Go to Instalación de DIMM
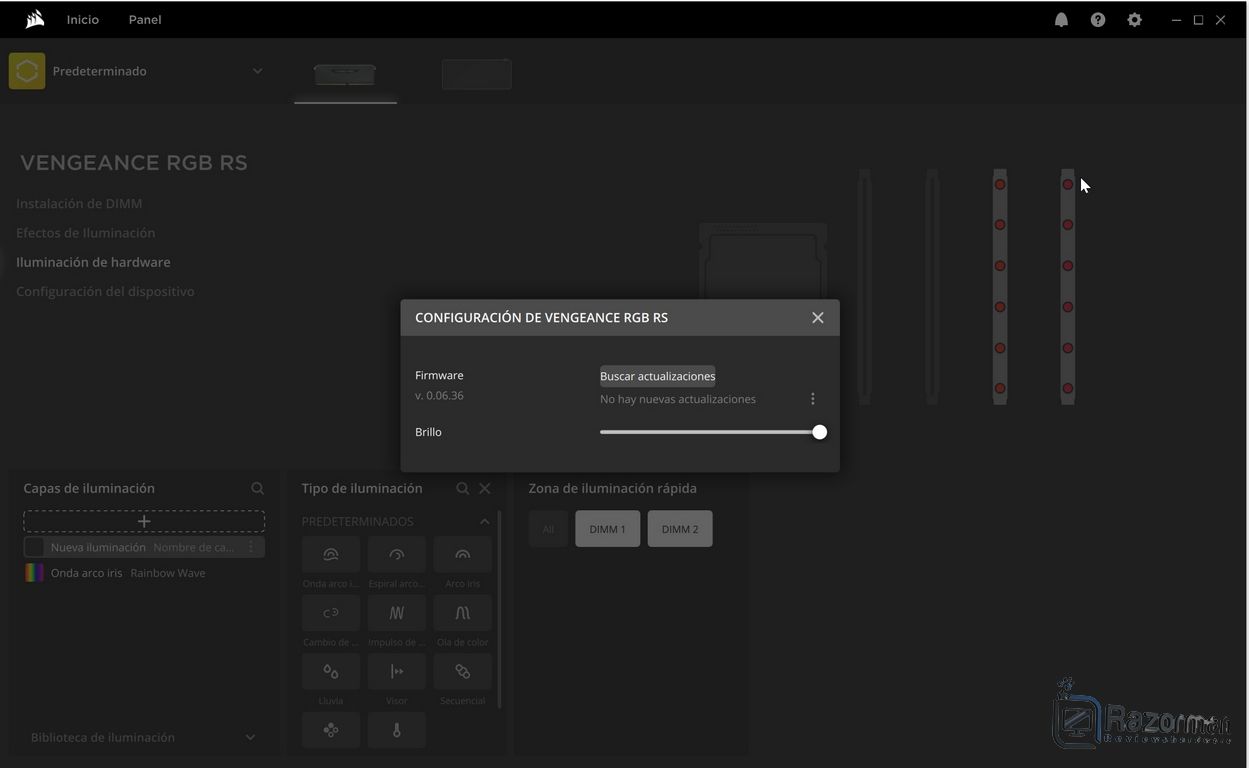The image size is (1249, 768). click(79, 203)
